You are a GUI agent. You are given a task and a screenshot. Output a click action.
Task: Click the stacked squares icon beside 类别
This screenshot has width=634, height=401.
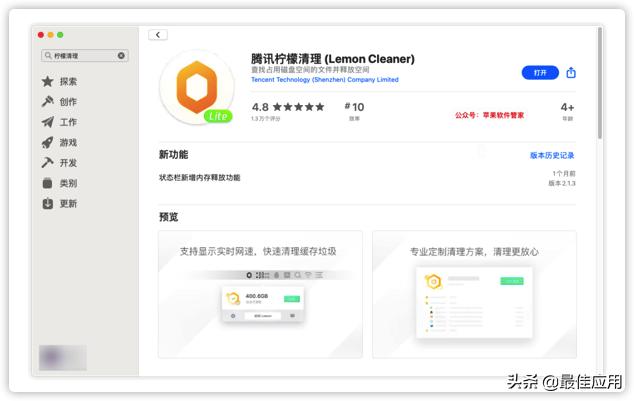(x=48, y=183)
